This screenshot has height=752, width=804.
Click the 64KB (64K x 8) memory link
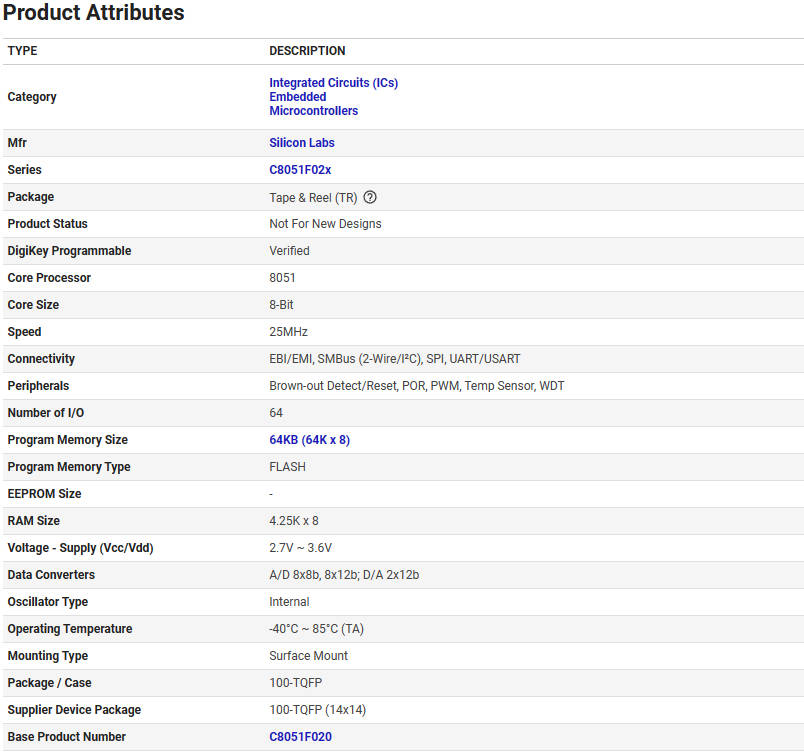point(309,440)
